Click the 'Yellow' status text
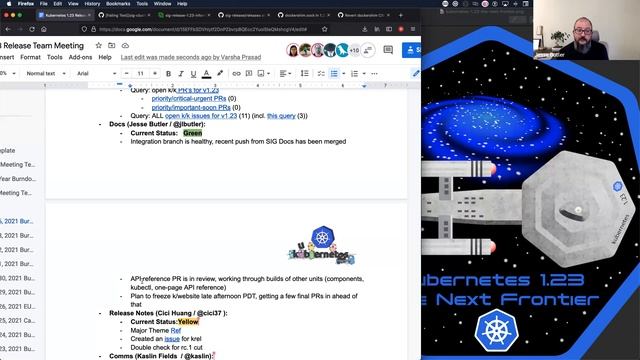The image size is (640, 360). [x=188, y=322]
